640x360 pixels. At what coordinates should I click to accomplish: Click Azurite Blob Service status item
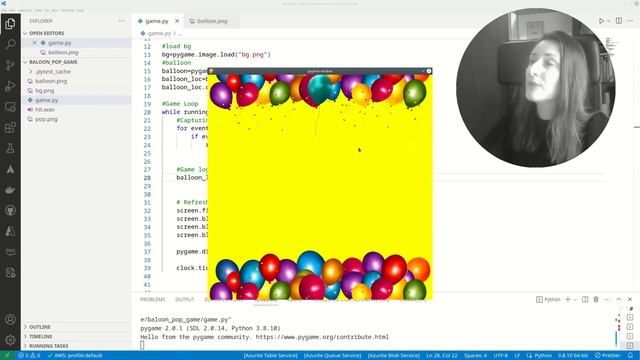click(393, 356)
